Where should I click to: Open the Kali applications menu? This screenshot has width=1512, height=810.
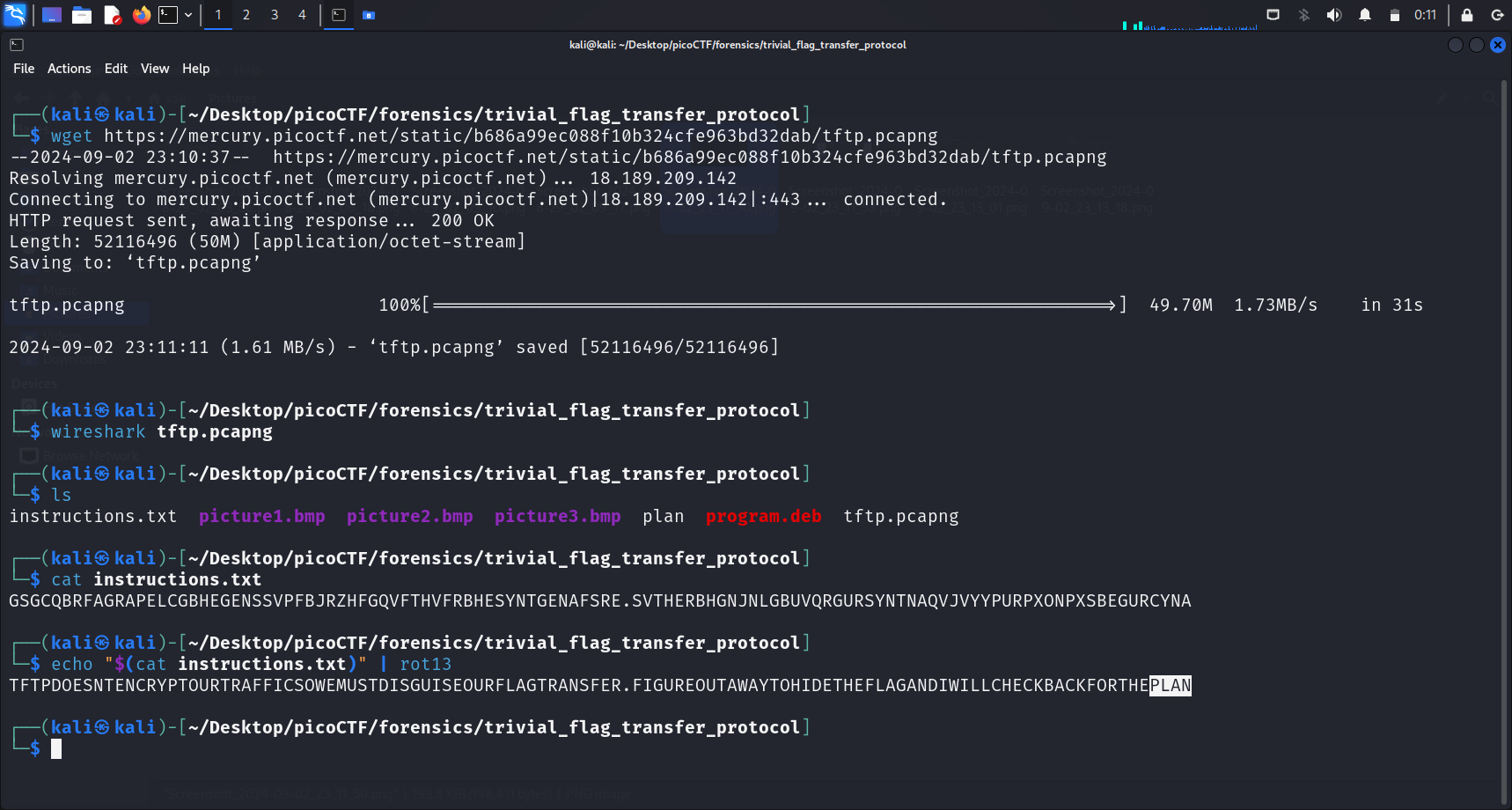pos(16,15)
